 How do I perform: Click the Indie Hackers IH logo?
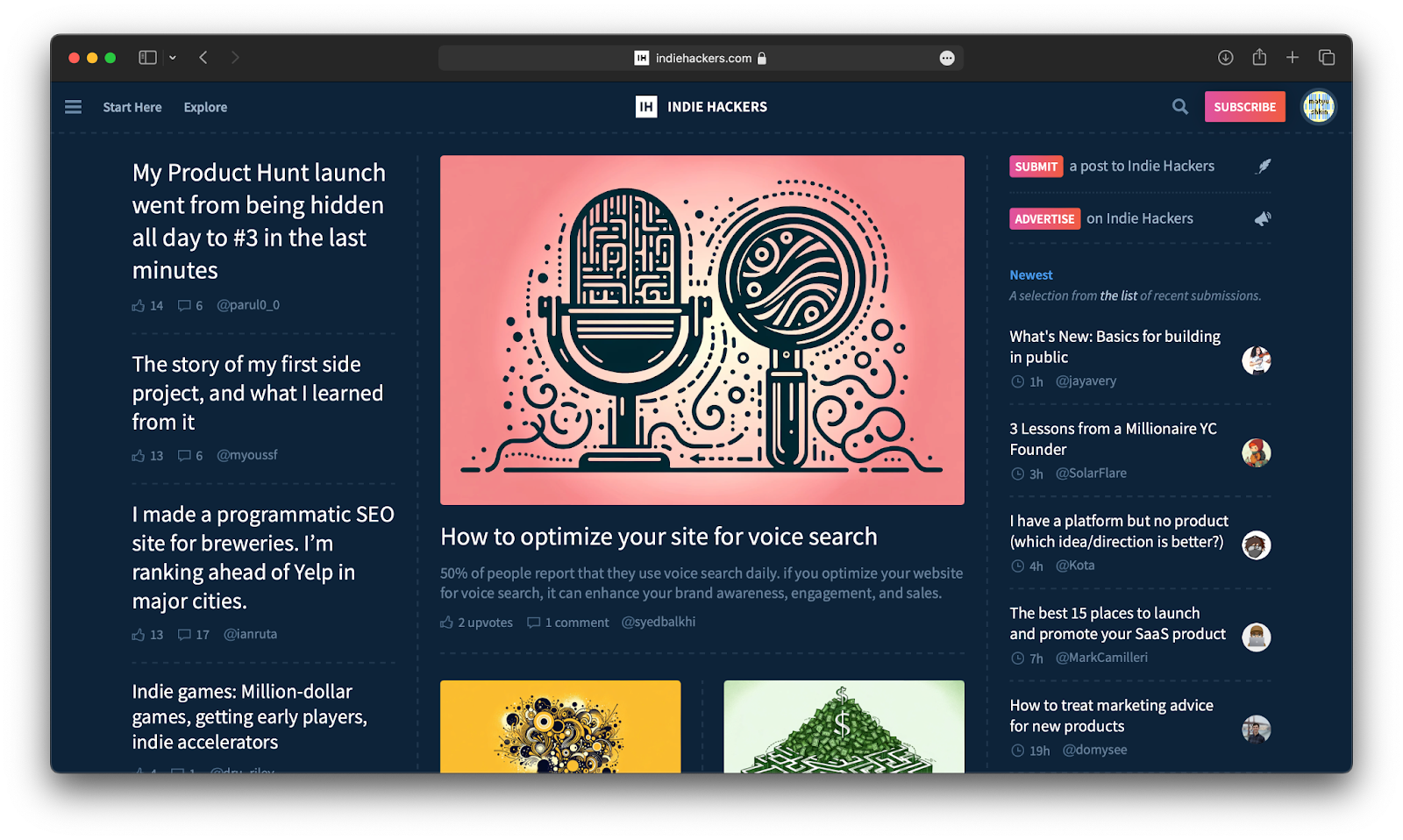click(646, 107)
